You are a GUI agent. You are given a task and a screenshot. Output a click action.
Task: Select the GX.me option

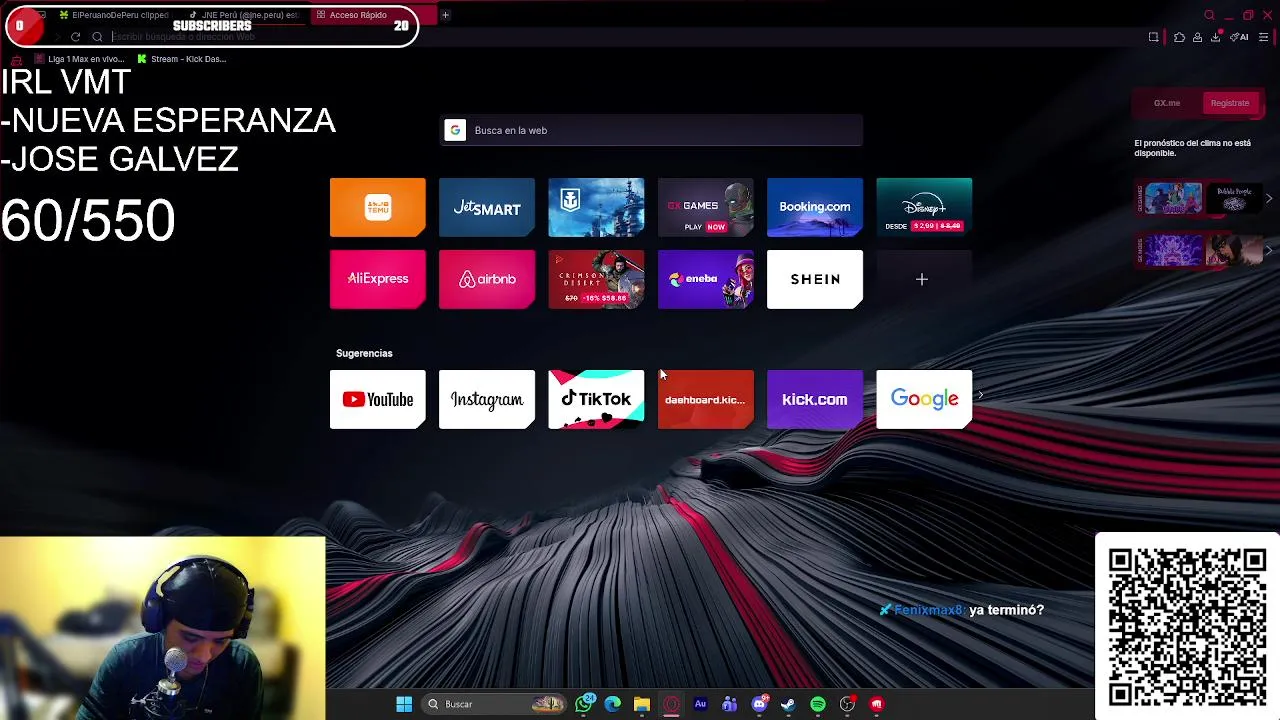1167,103
